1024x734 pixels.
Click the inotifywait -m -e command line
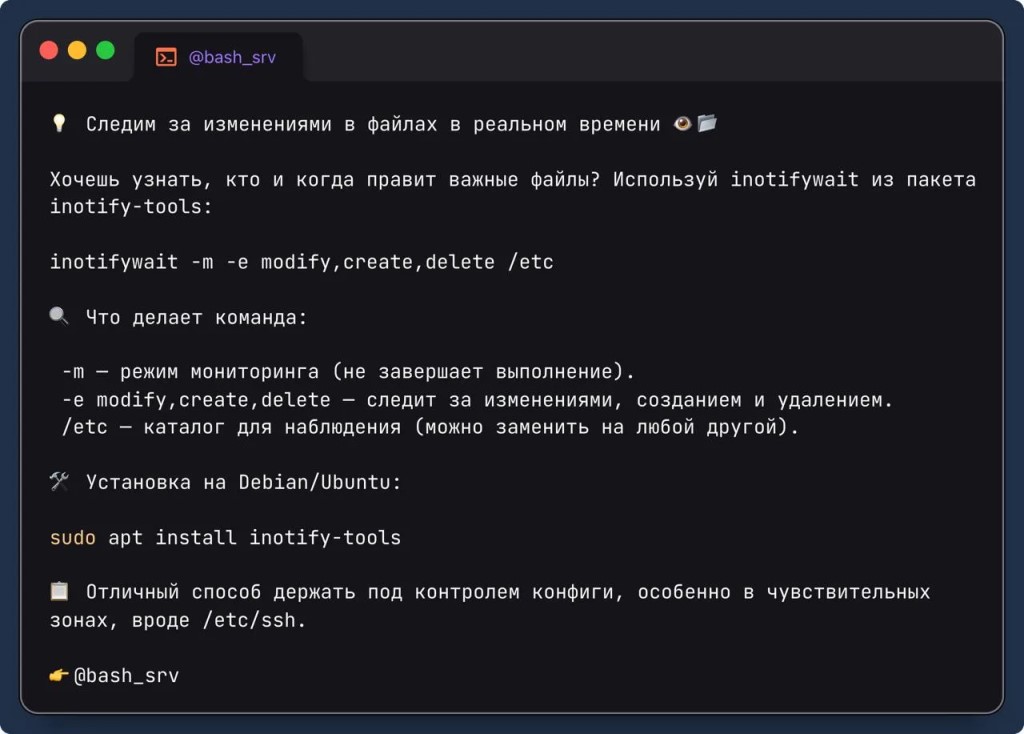pyautogui.click(x=301, y=262)
